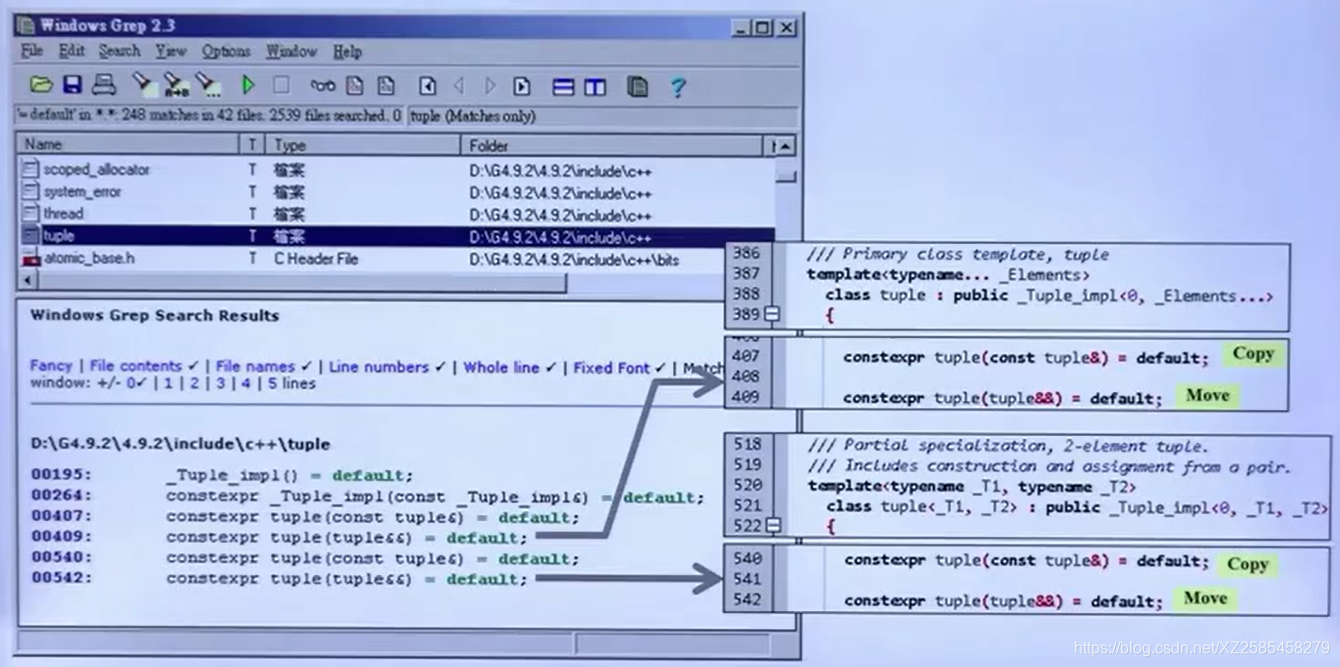This screenshot has width=1340, height=667.
Task: Set context window to 3 lines
Action: tap(220, 383)
